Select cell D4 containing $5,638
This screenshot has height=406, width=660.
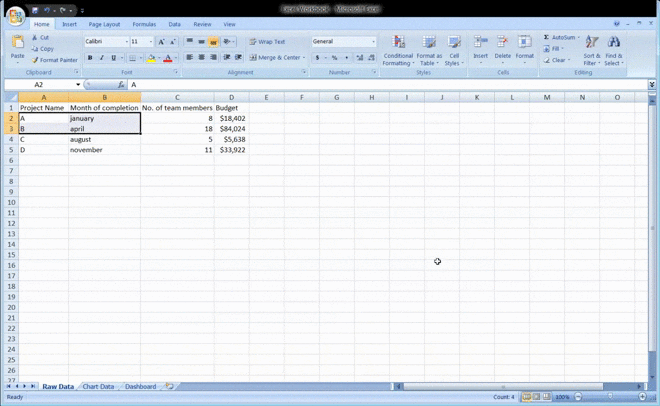coord(231,139)
